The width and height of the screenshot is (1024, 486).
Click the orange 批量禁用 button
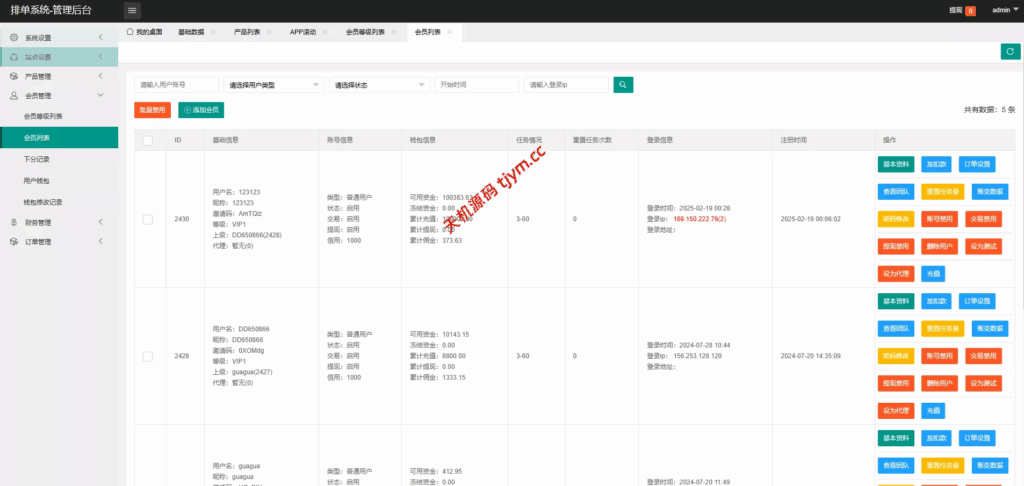[152, 110]
